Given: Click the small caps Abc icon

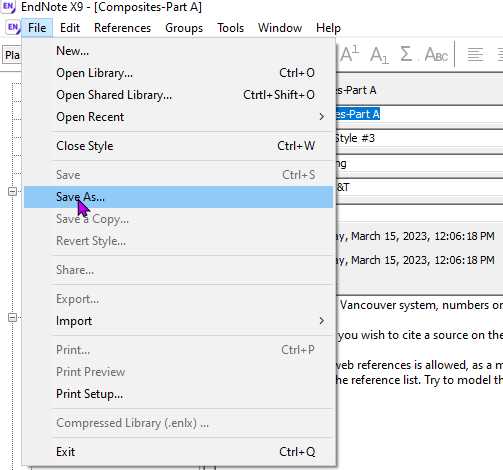Looking at the screenshot, I should coord(436,54).
